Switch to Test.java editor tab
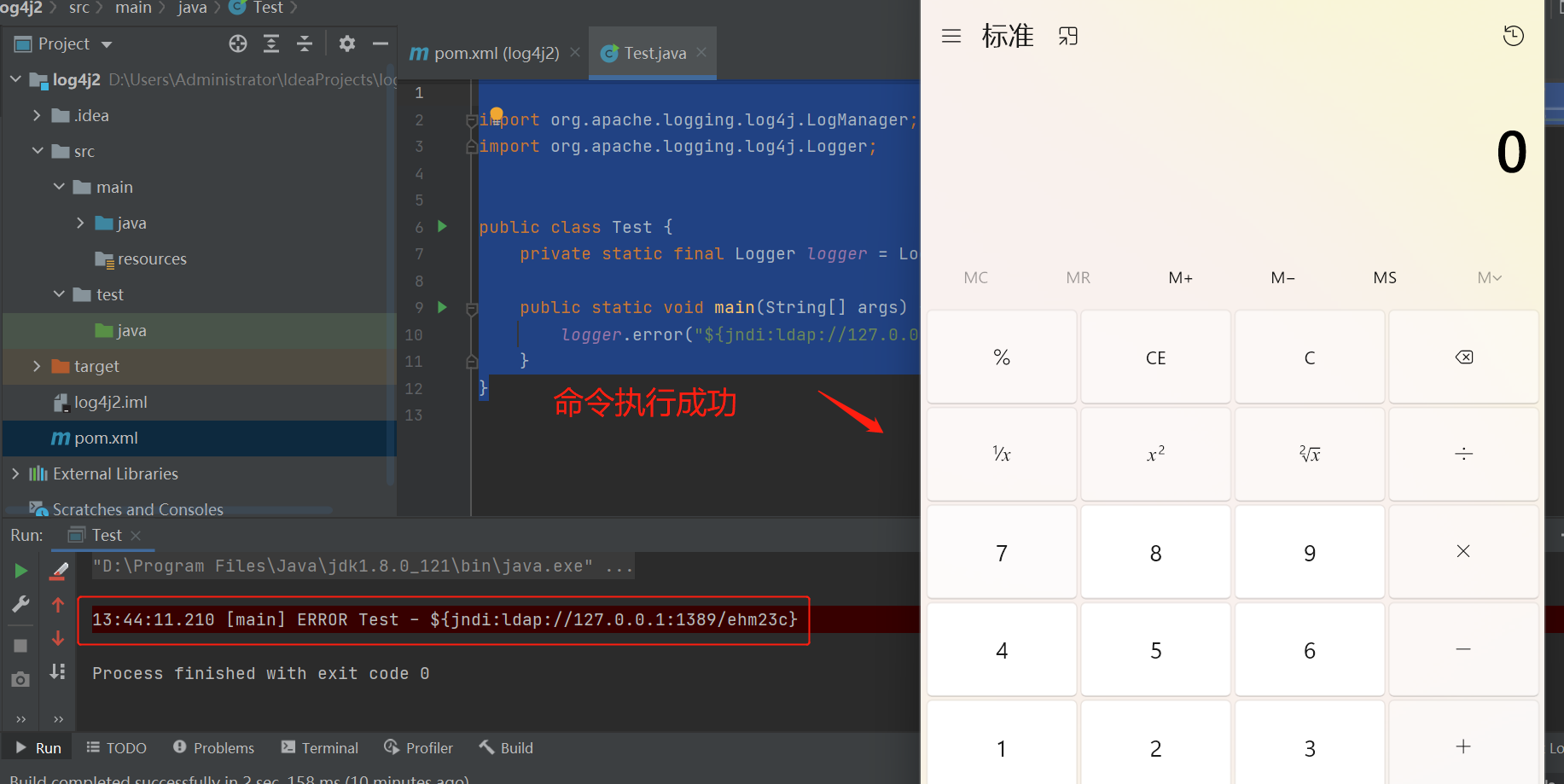This screenshot has height=784, width=1564. click(653, 53)
